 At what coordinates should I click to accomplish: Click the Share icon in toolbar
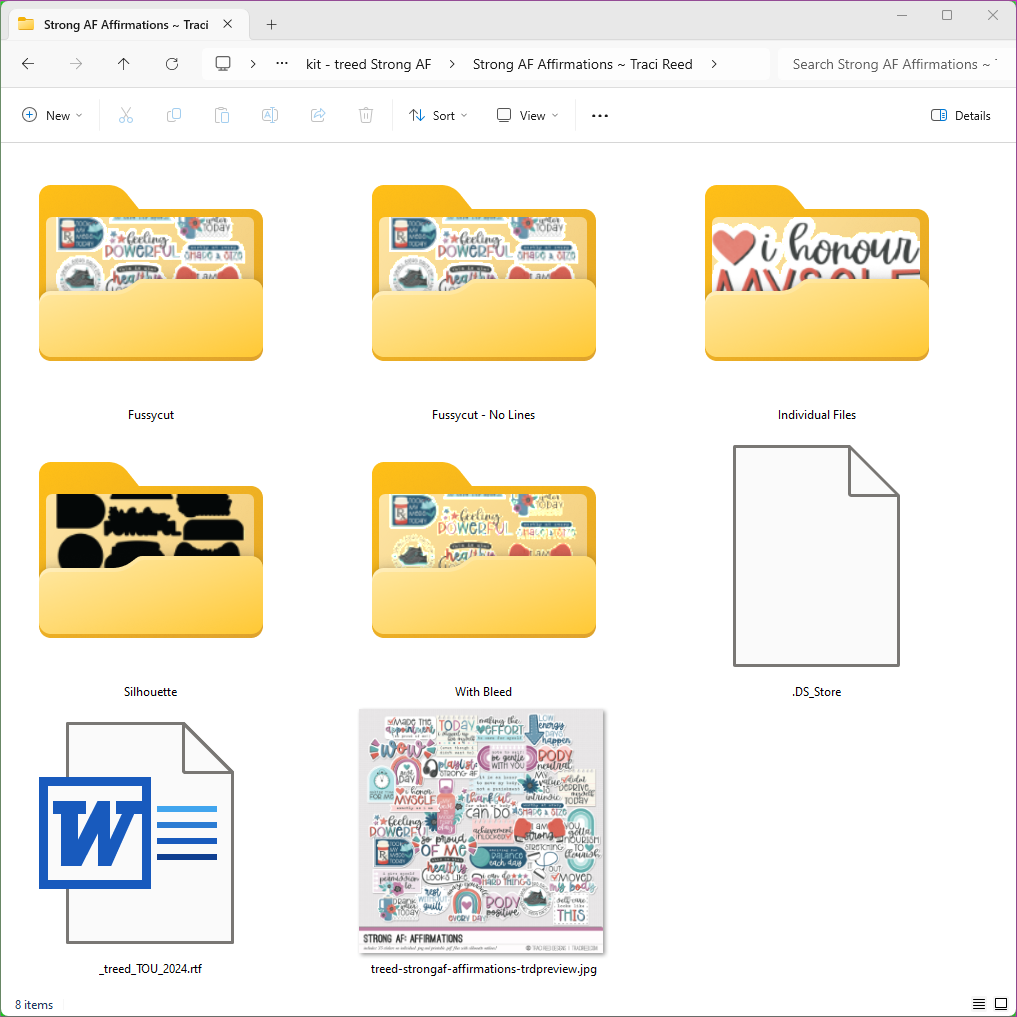click(318, 116)
